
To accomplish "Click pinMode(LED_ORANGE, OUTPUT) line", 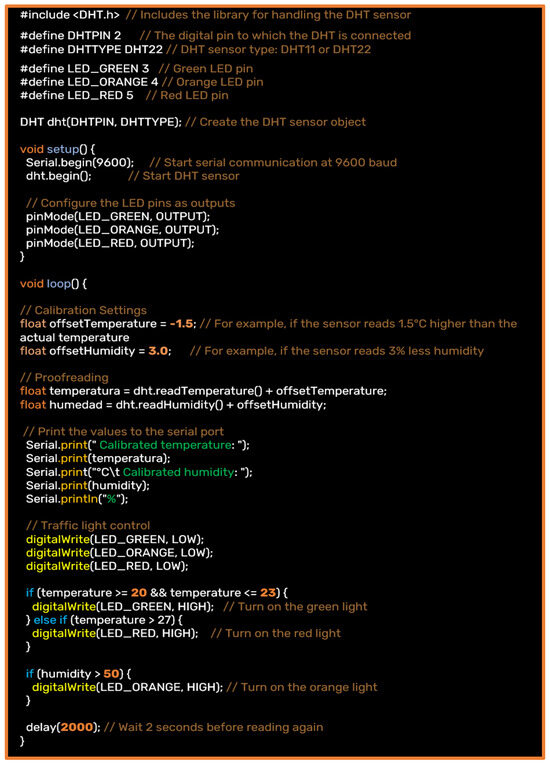I will 122,229.
